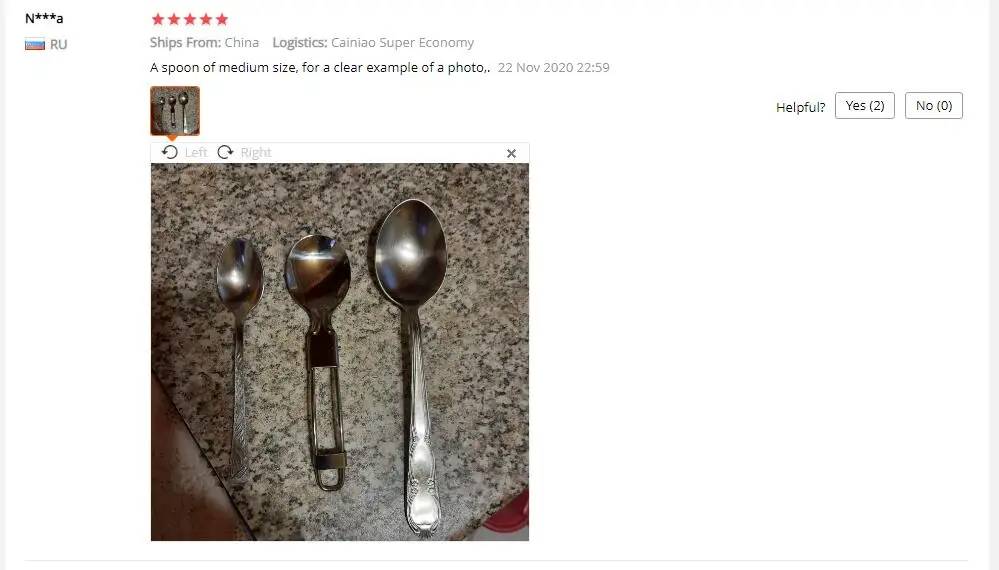Click the review text about medium spoon

coord(320,68)
